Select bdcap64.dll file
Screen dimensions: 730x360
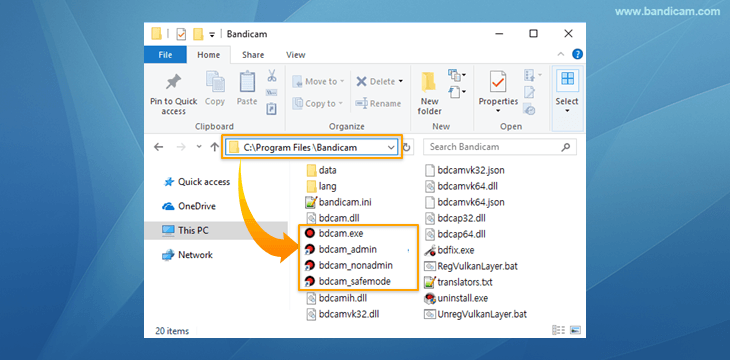[455, 233]
